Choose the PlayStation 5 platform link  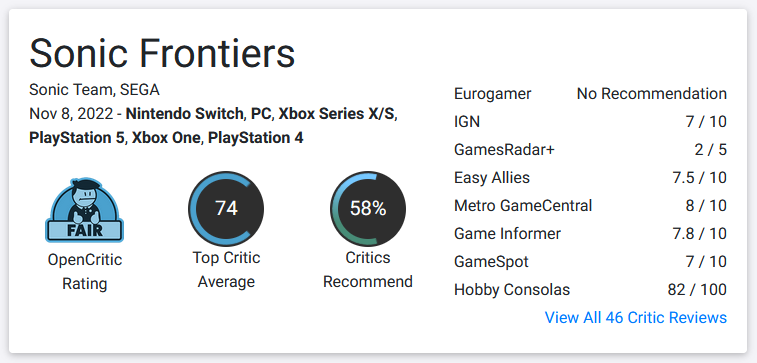tap(77, 138)
